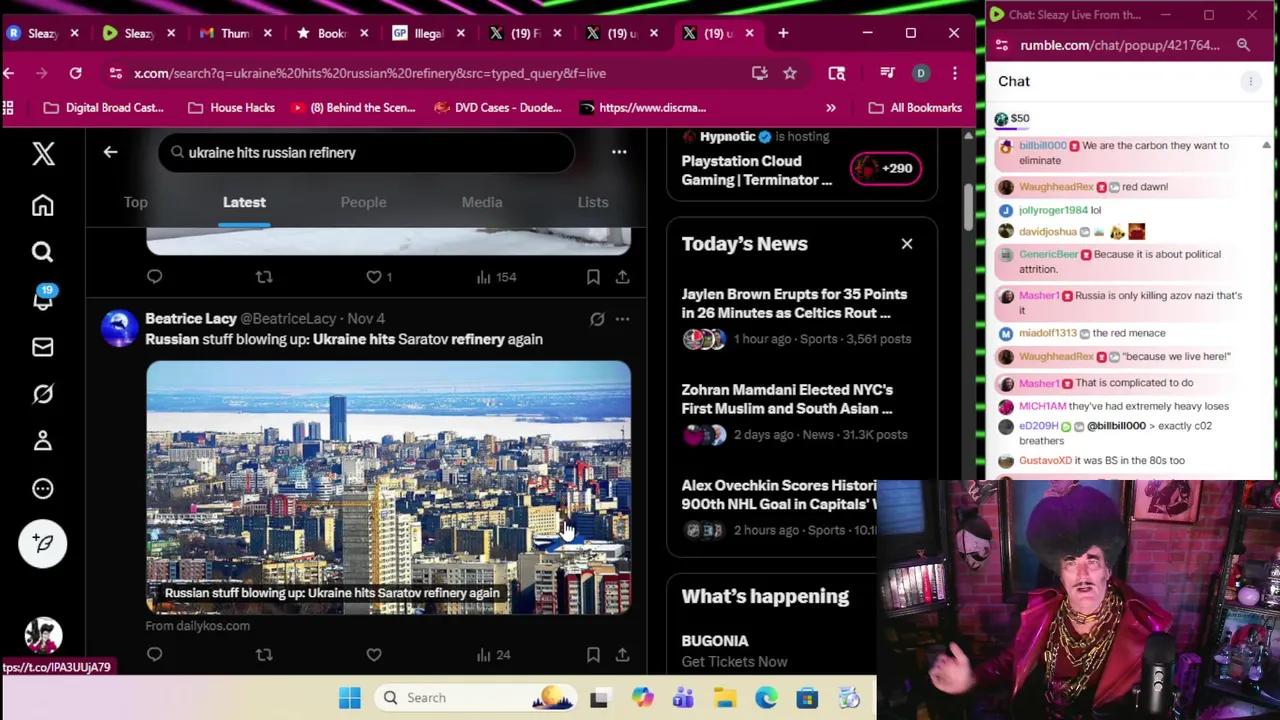Reply to the Beatrice Lacy post
The image size is (1280, 720).
(x=154, y=654)
